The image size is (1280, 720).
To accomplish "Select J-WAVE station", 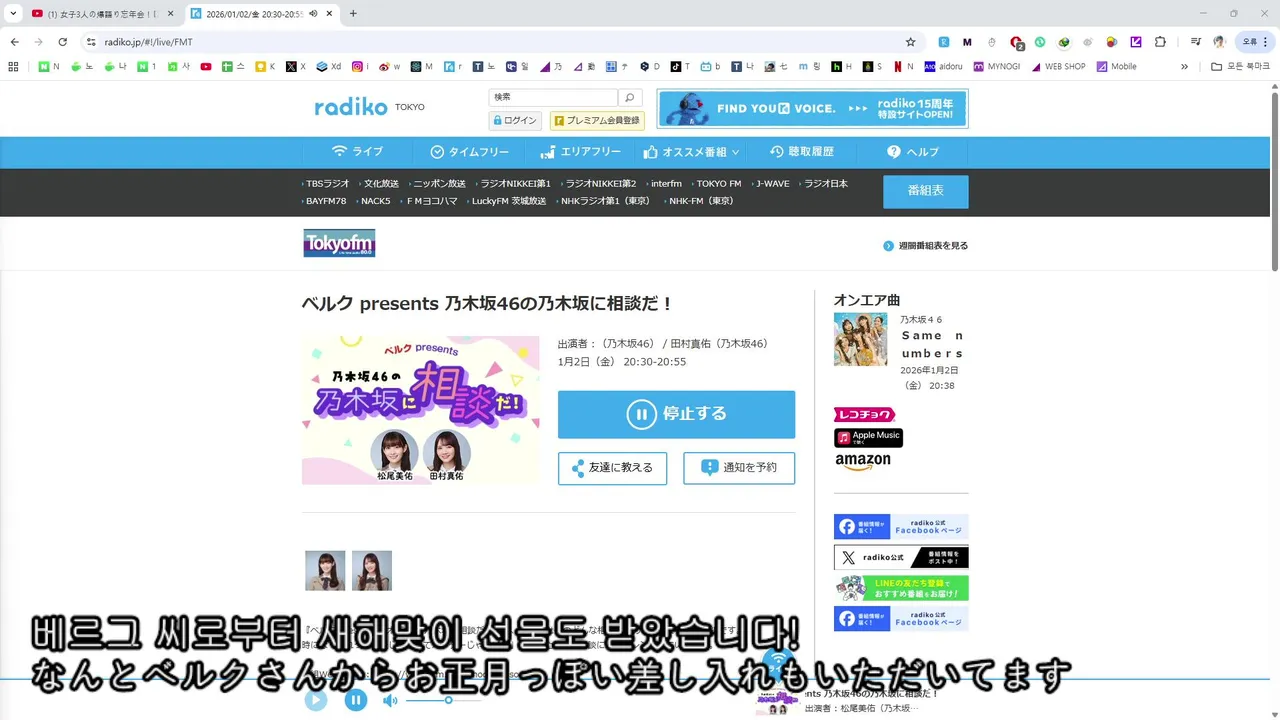I will click(x=771, y=184).
